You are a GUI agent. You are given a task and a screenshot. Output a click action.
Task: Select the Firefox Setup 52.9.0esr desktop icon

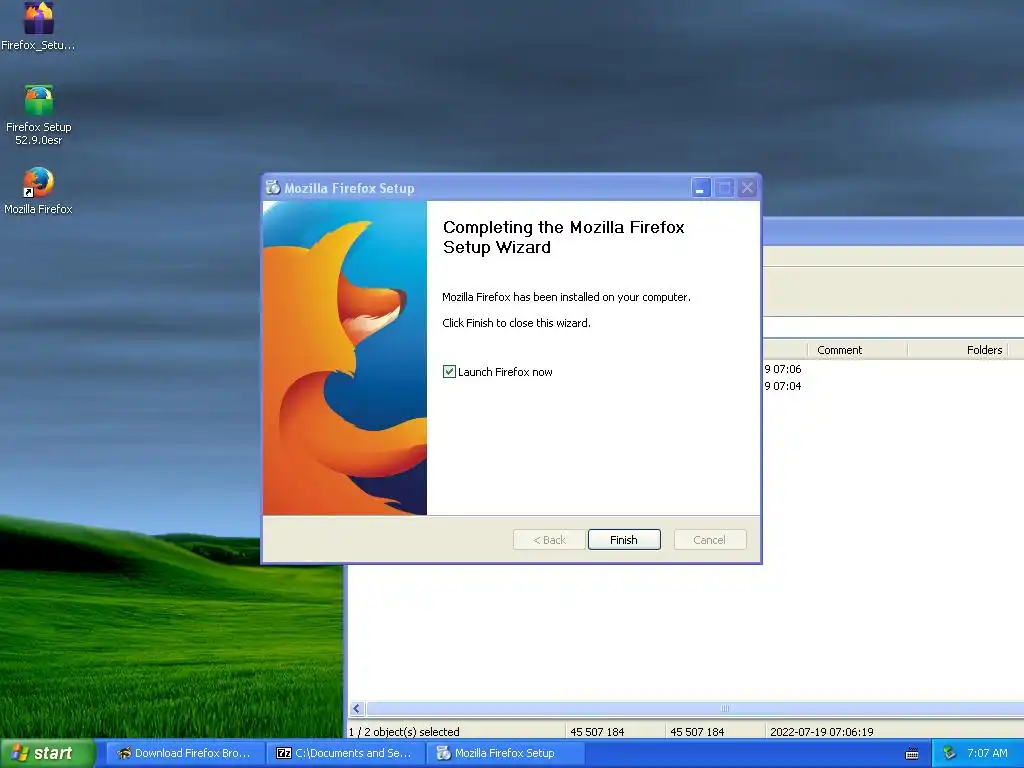coord(39,115)
